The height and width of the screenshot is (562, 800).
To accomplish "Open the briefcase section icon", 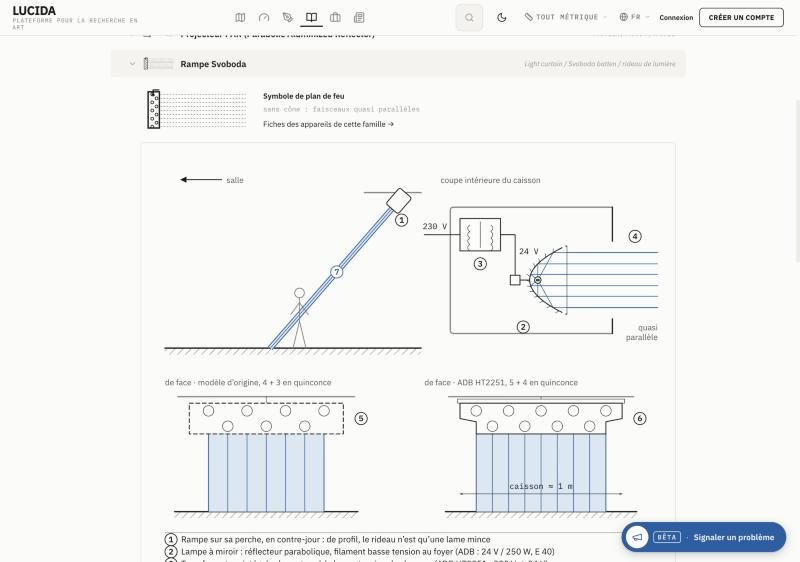I will pyautogui.click(x=335, y=17).
